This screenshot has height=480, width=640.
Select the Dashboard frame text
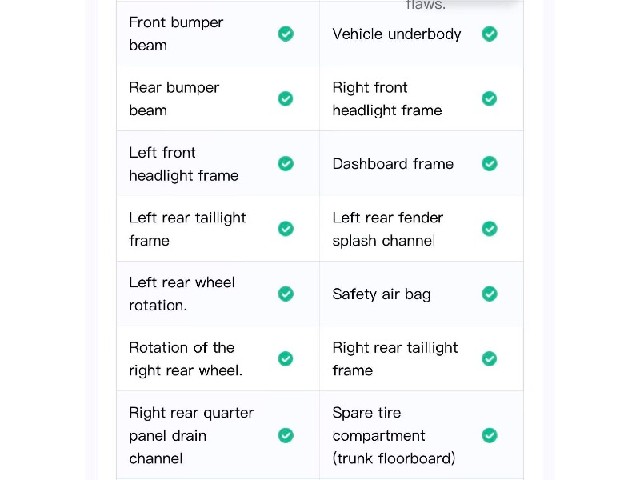coord(393,164)
